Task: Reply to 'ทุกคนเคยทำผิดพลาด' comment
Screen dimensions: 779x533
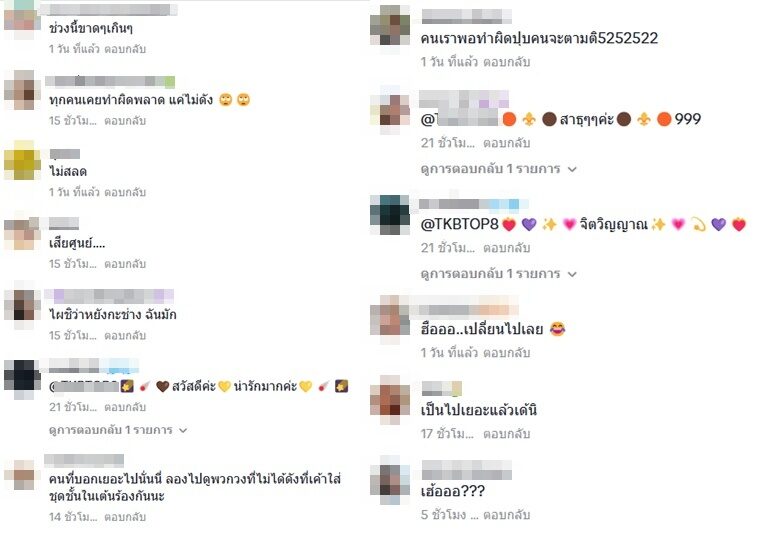Action: tap(125, 120)
